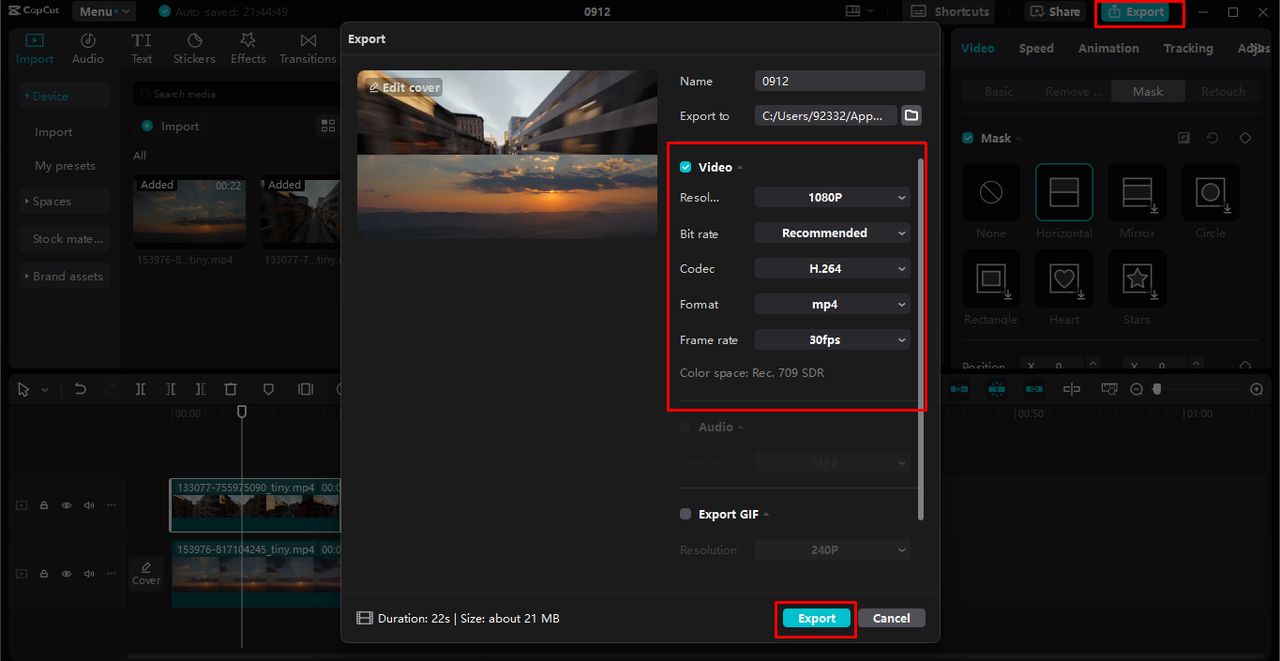Open the Bit rate Recommended dropdown
The image size is (1280, 661).
(832, 233)
